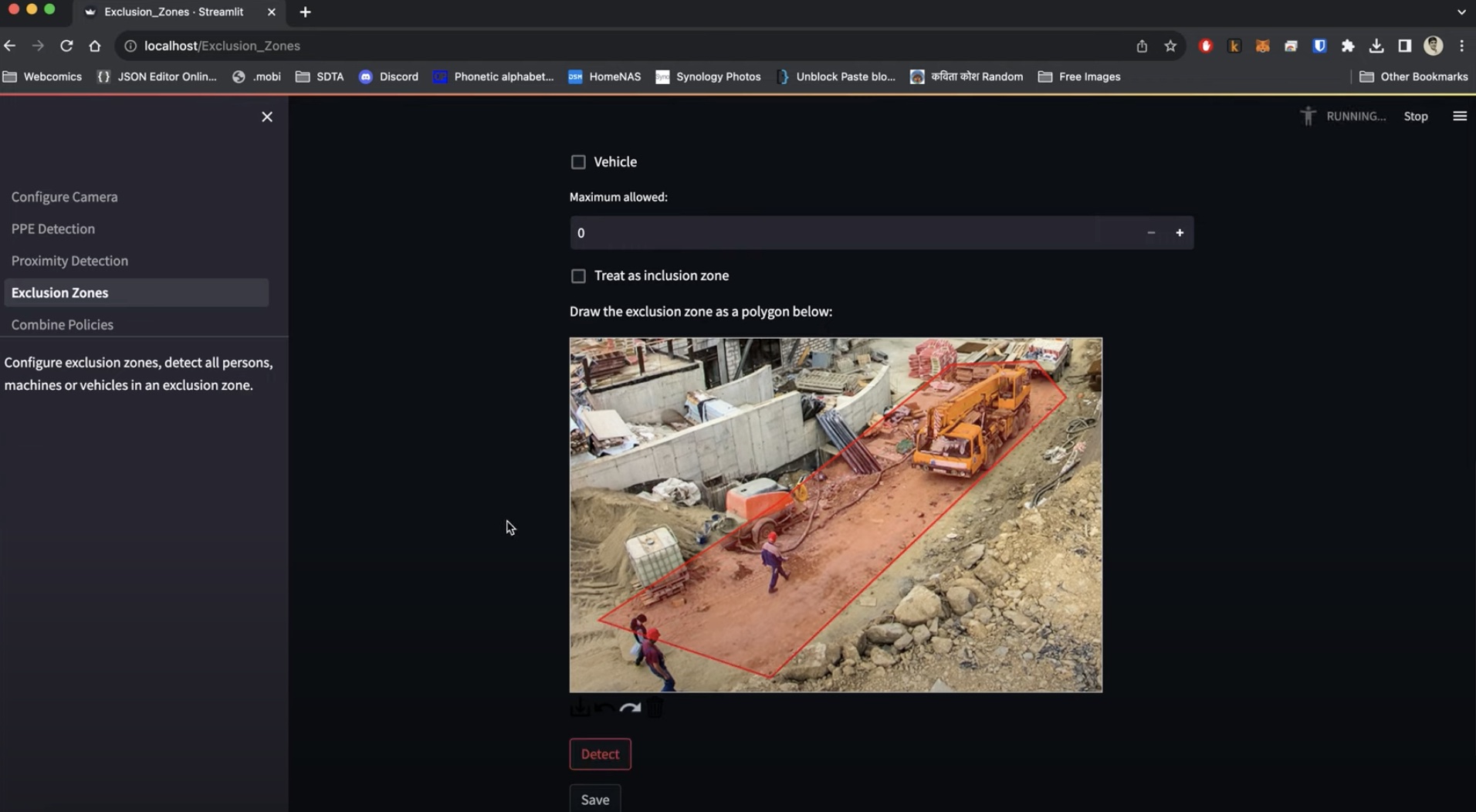Undo the last polygon drawing action

pos(604,707)
